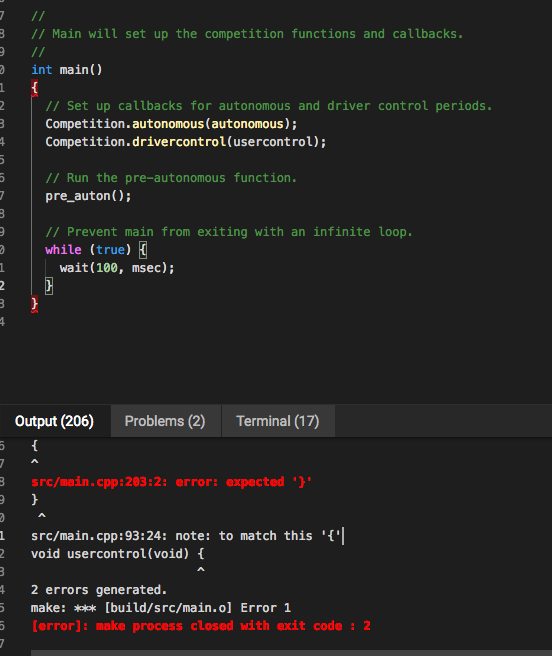Click 'void usercontrol(void) {' output line

(x=118, y=554)
